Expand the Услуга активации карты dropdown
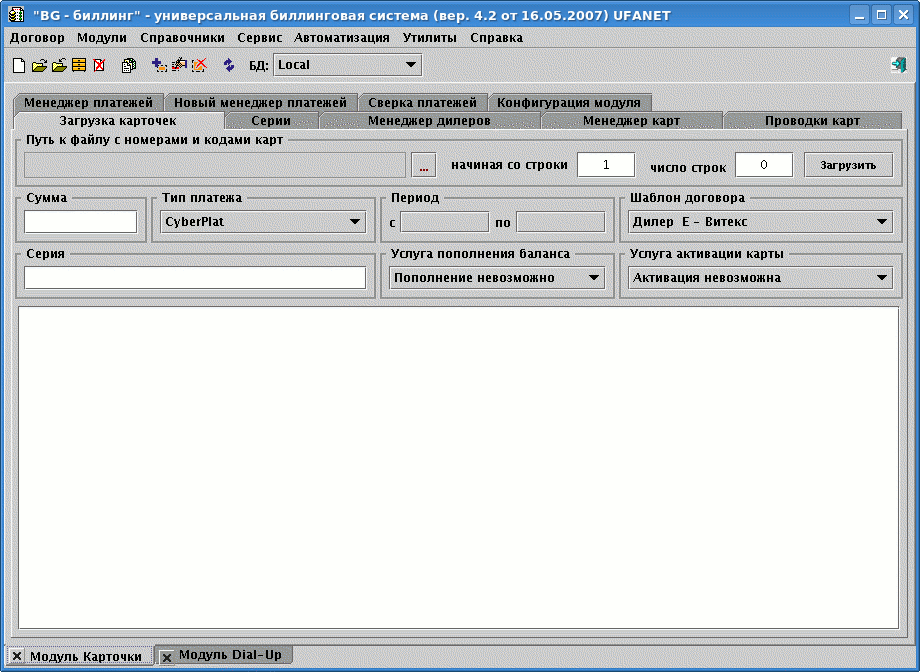 pos(882,278)
